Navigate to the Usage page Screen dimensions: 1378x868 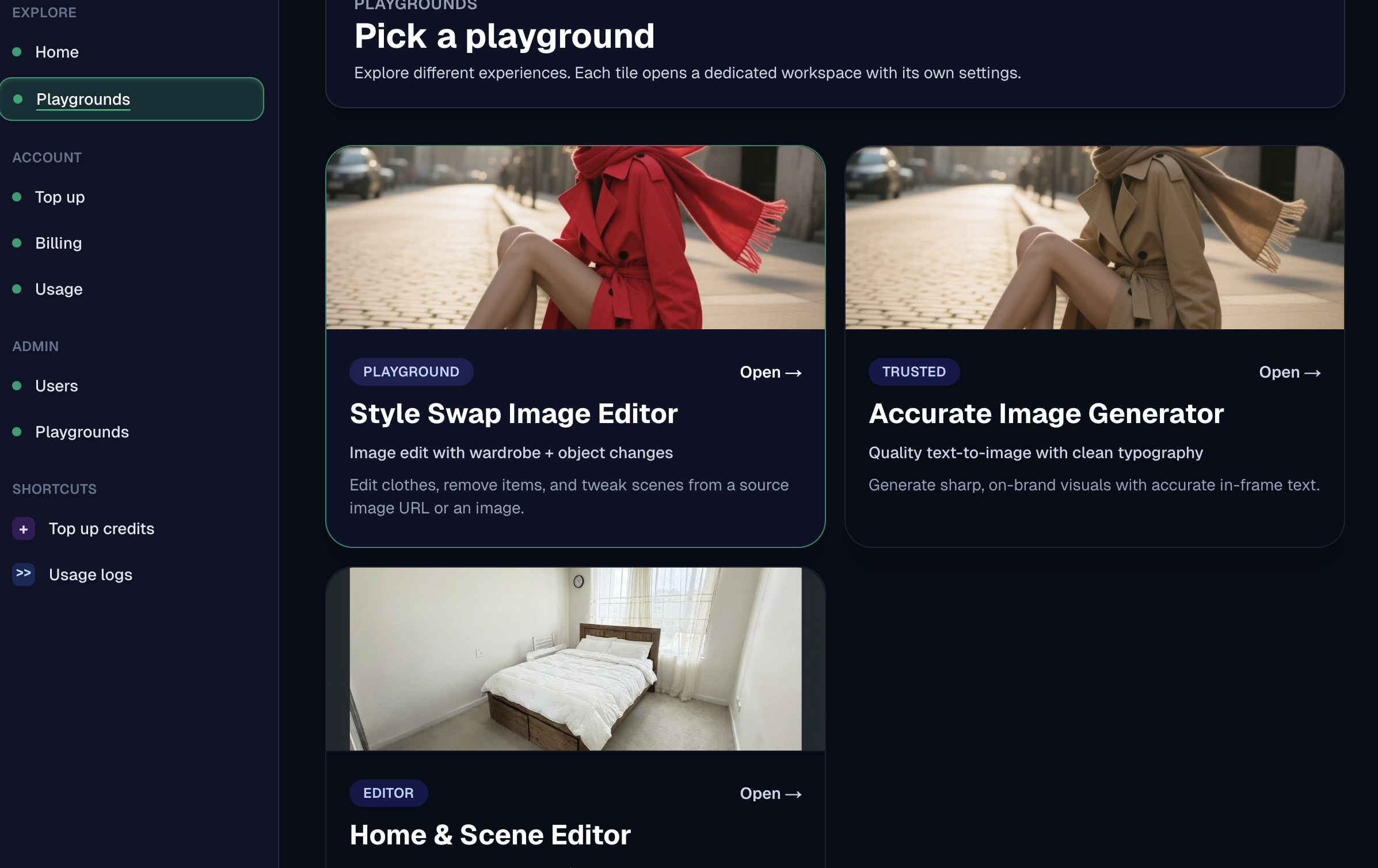[59, 290]
